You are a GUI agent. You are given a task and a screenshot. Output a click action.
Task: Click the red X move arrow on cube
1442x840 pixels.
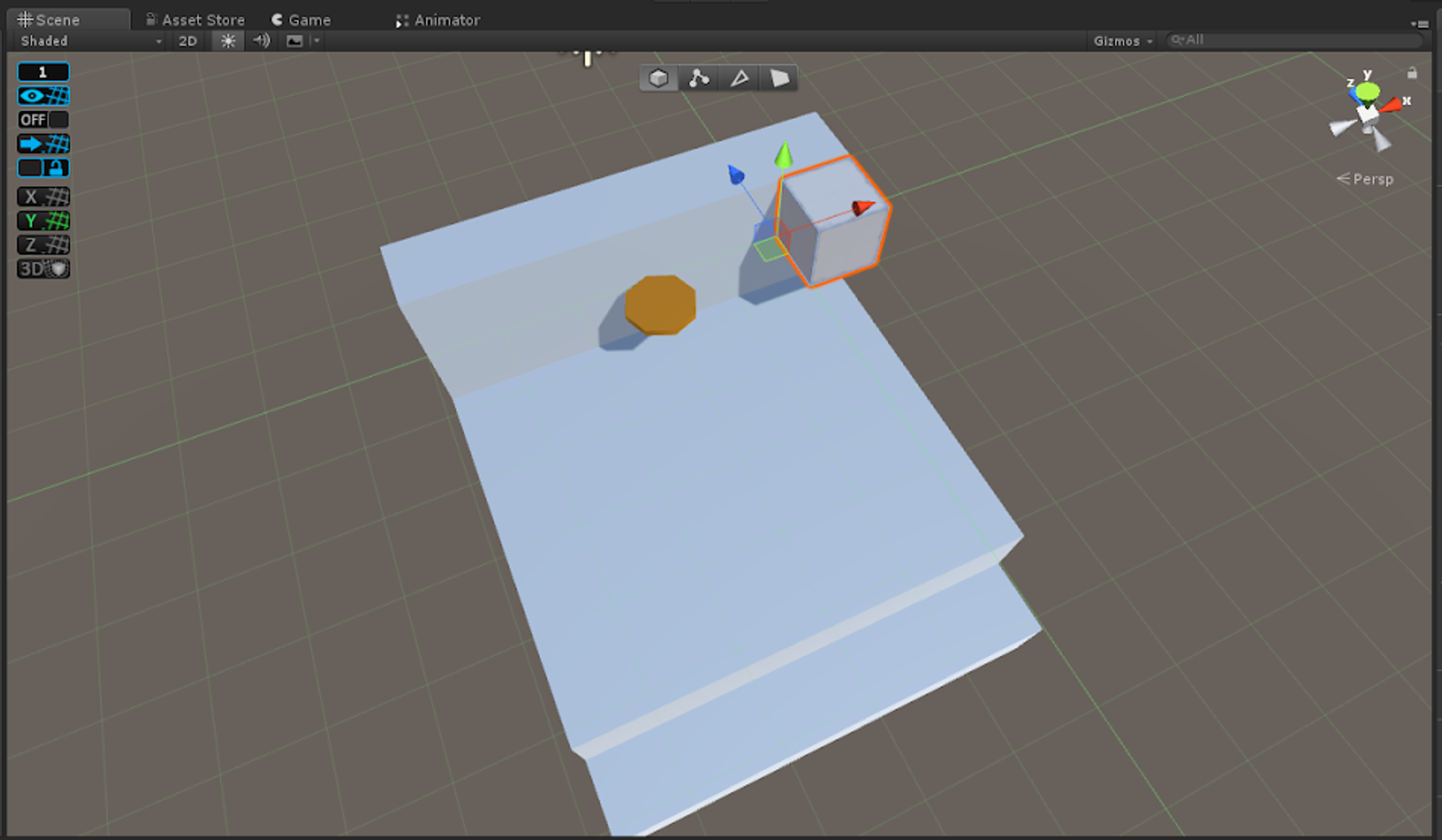pos(863,206)
